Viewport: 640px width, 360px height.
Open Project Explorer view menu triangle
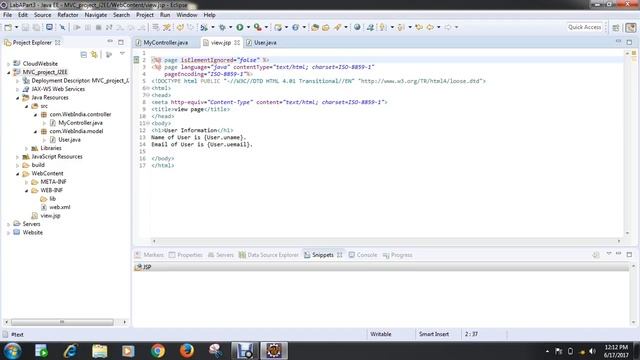(122, 54)
